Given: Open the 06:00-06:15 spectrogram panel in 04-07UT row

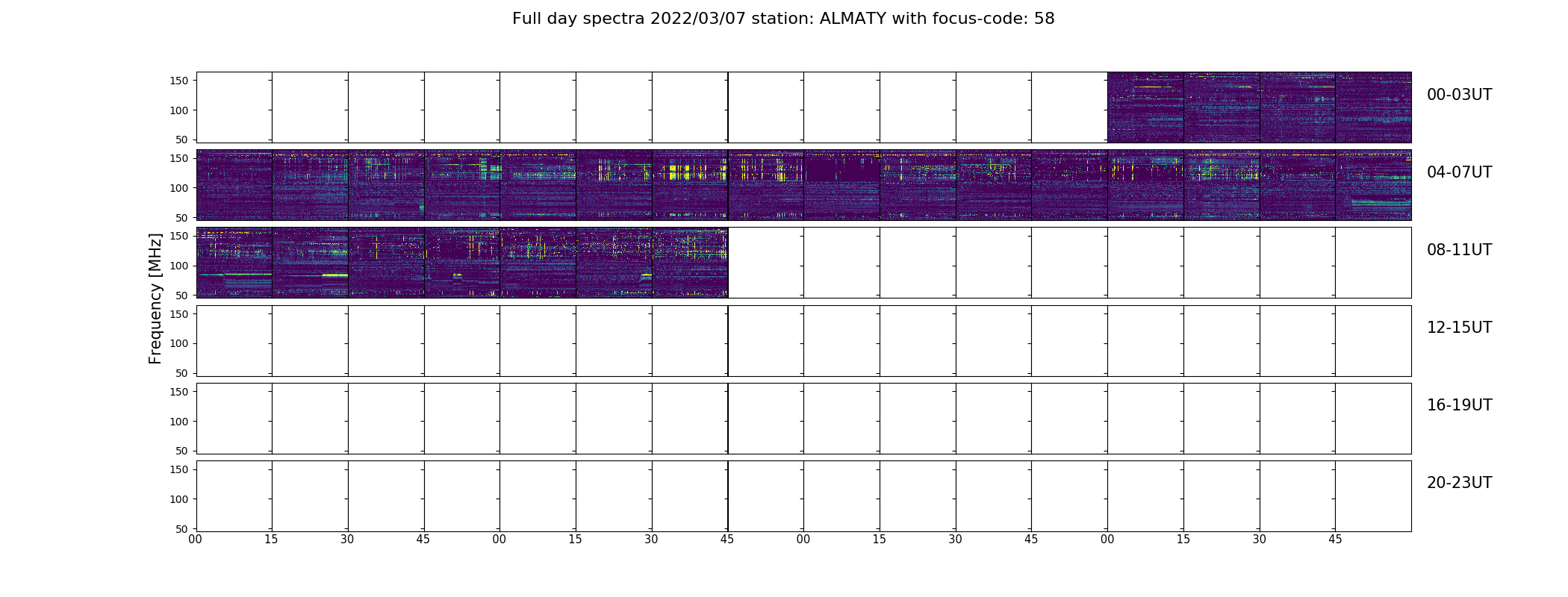Looking at the screenshot, I should (841, 185).
